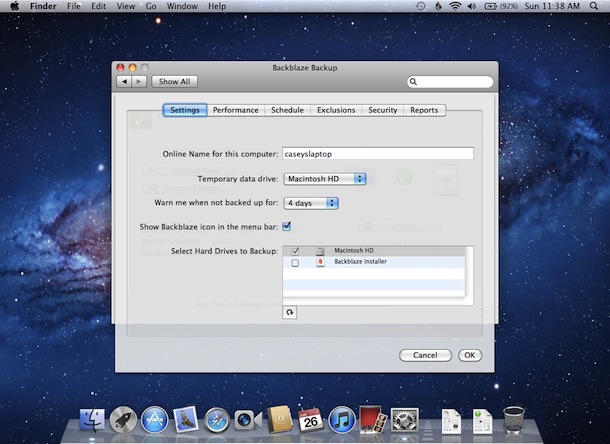Open Temporary data drive dropdown

pyautogui.click(x=325, y=179)
